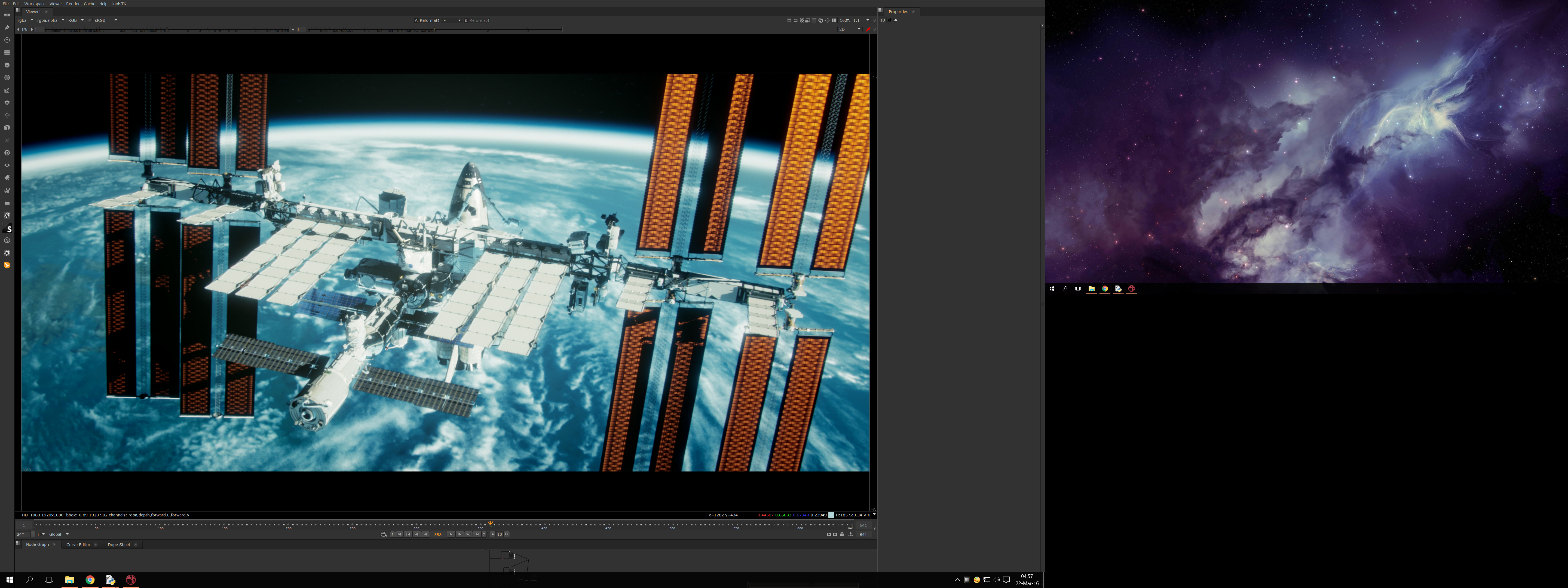Open the 3D nodes cube icon

[x=7, y=128]
